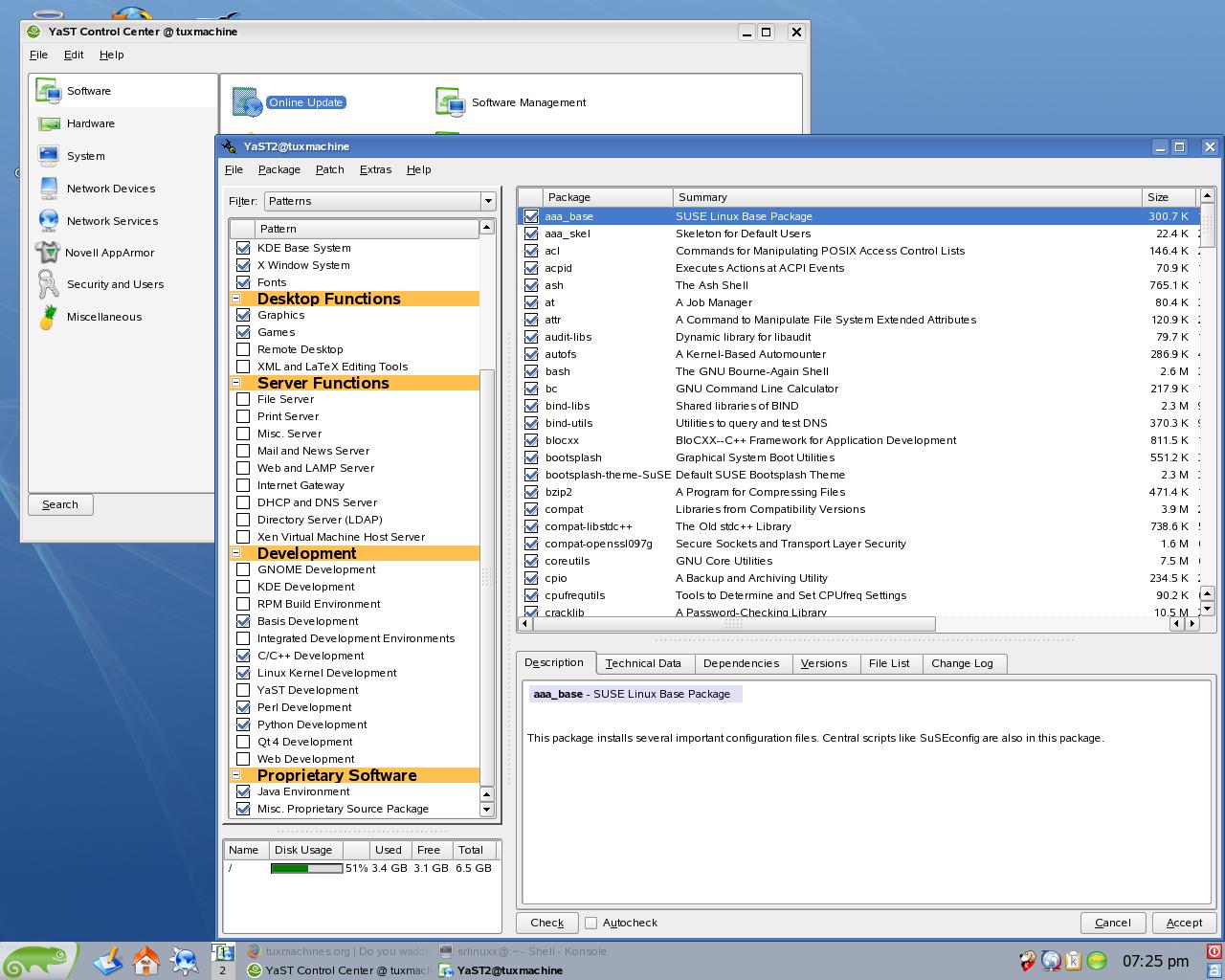Viewport: 1225px width, 980px height.
Task: Click the package list horizontal scrollbar
Action: point(734,623)
